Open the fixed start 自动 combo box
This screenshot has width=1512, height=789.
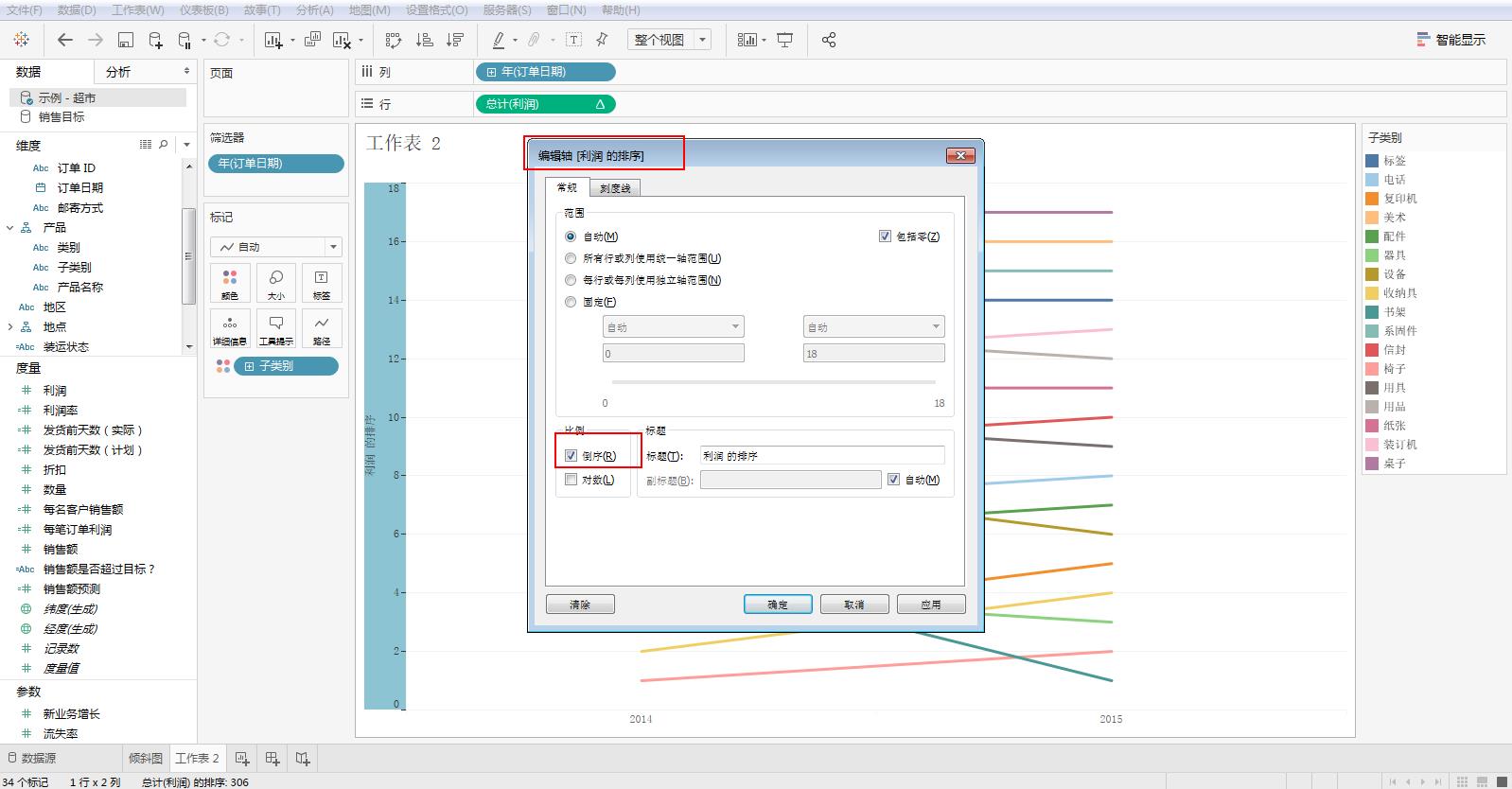coord(673,327)
